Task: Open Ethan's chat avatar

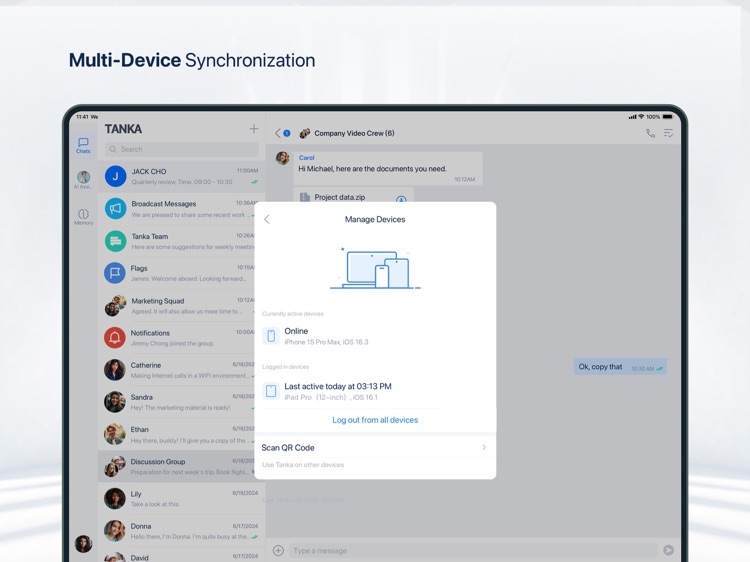Action: pyautogui.click(x=115, y=434)
